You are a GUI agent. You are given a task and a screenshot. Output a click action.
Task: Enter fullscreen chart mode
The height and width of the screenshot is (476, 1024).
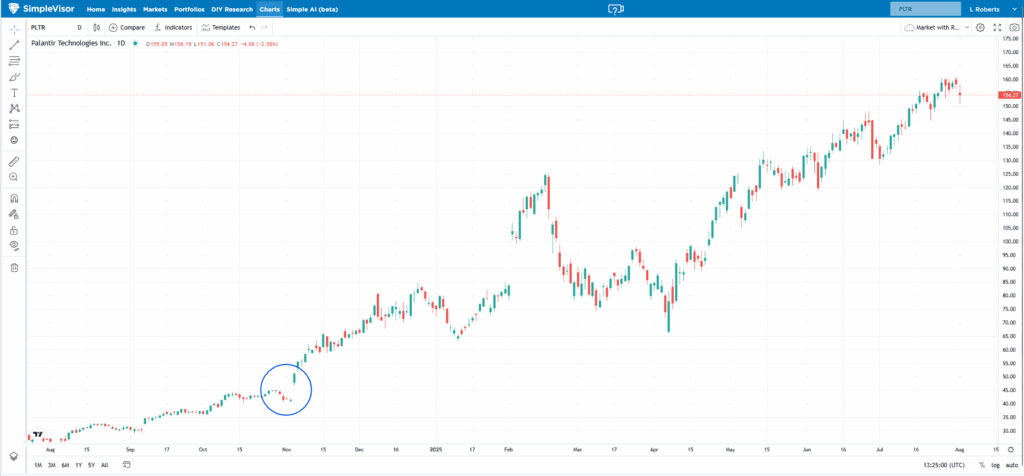coord(997,27)
